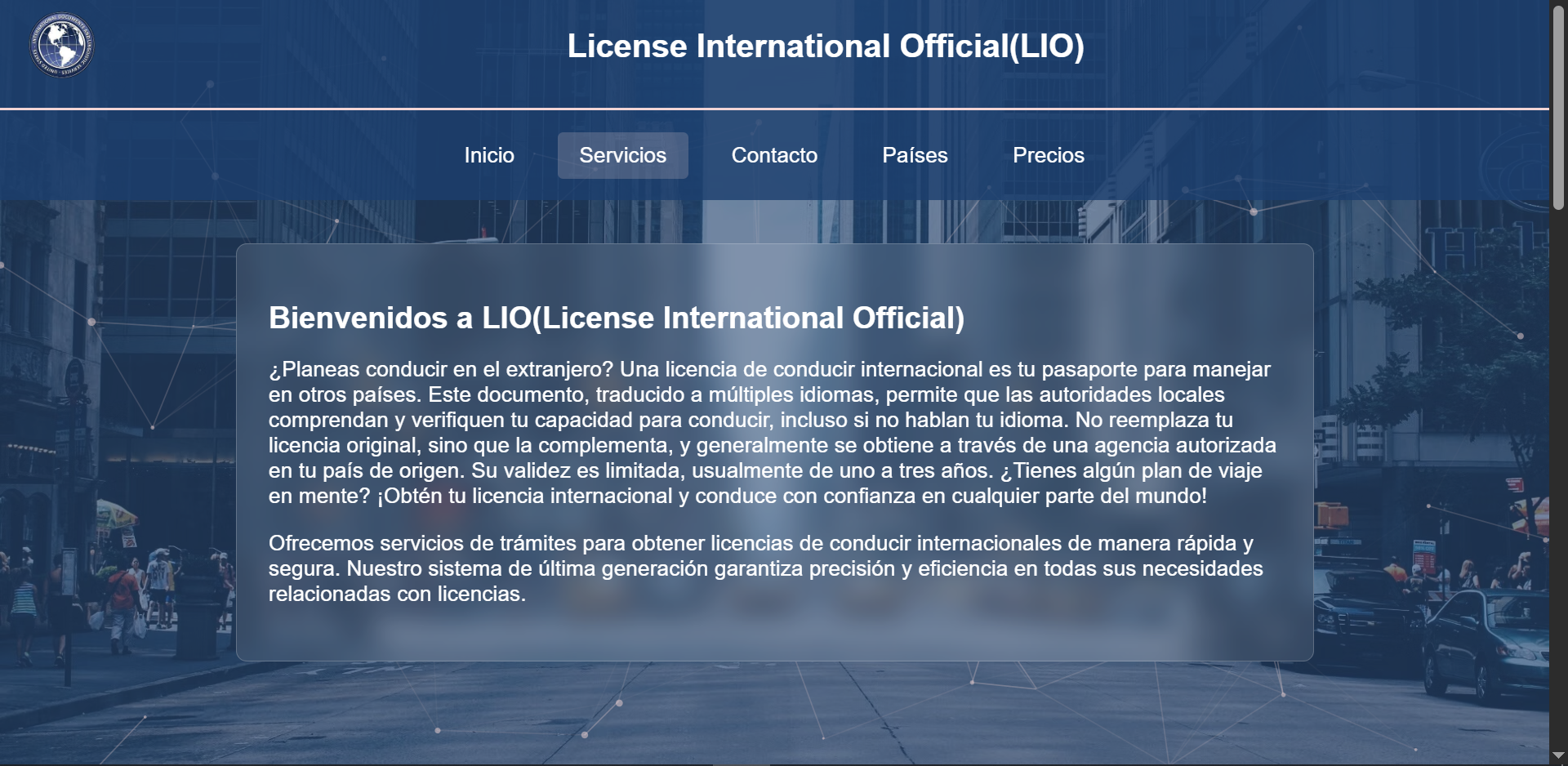1568x766 pixels.
Task: Click the highlighted Servicios button
Action: (x=622, y=155)
